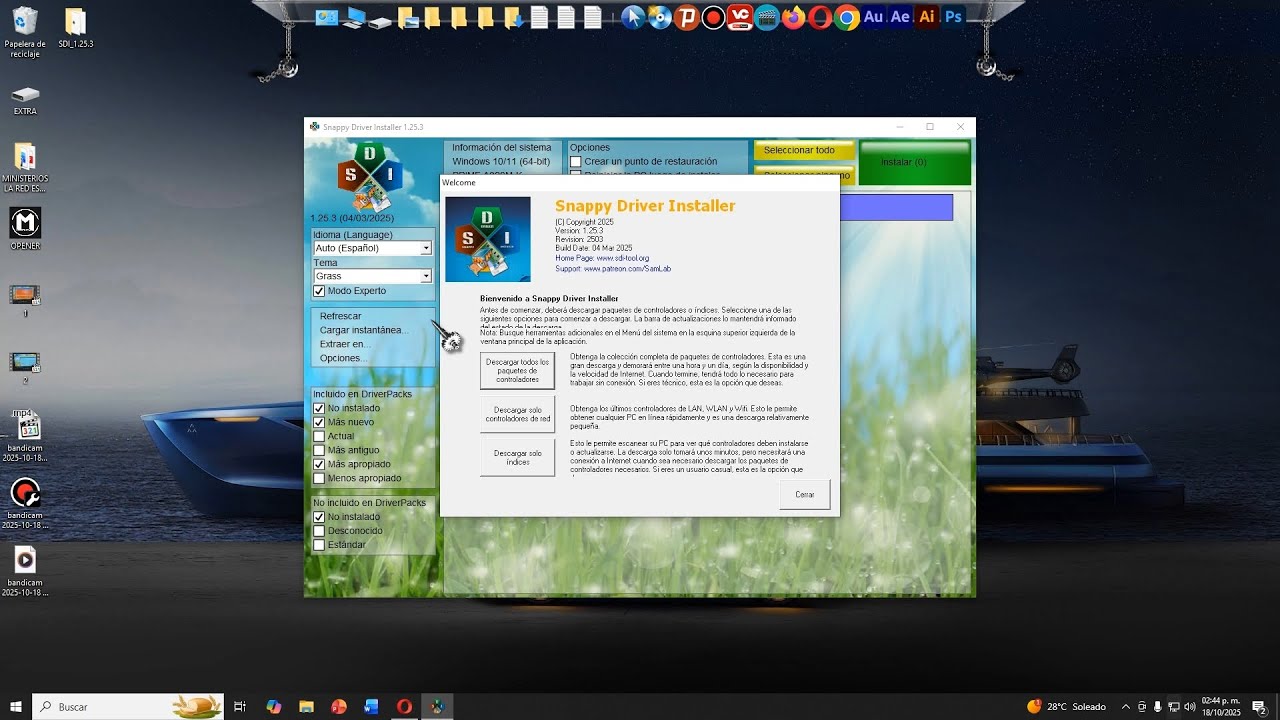Open the blue disc icon in top dock

coord(660,17)
